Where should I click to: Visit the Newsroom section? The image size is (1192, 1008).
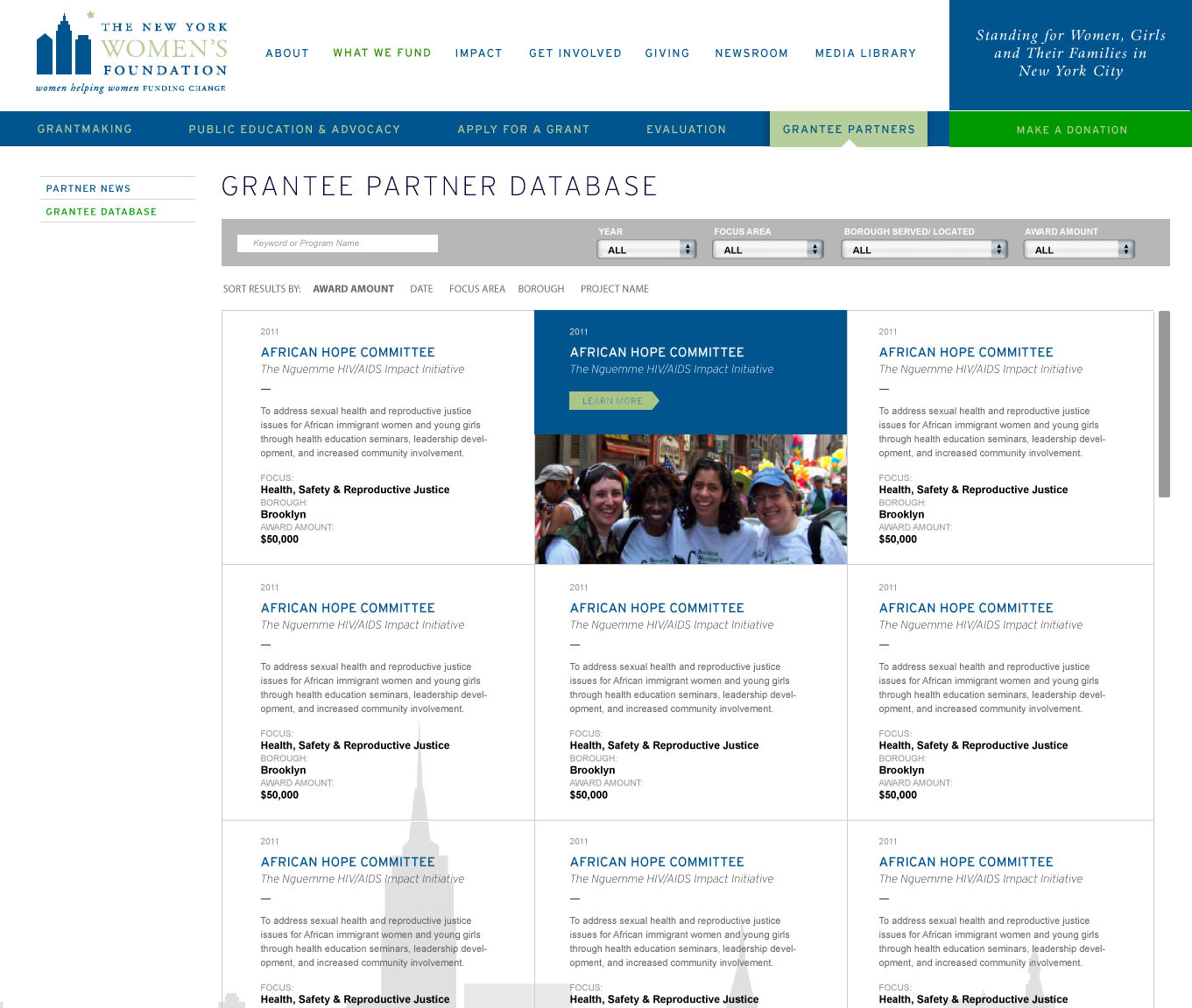click(751, 53)
